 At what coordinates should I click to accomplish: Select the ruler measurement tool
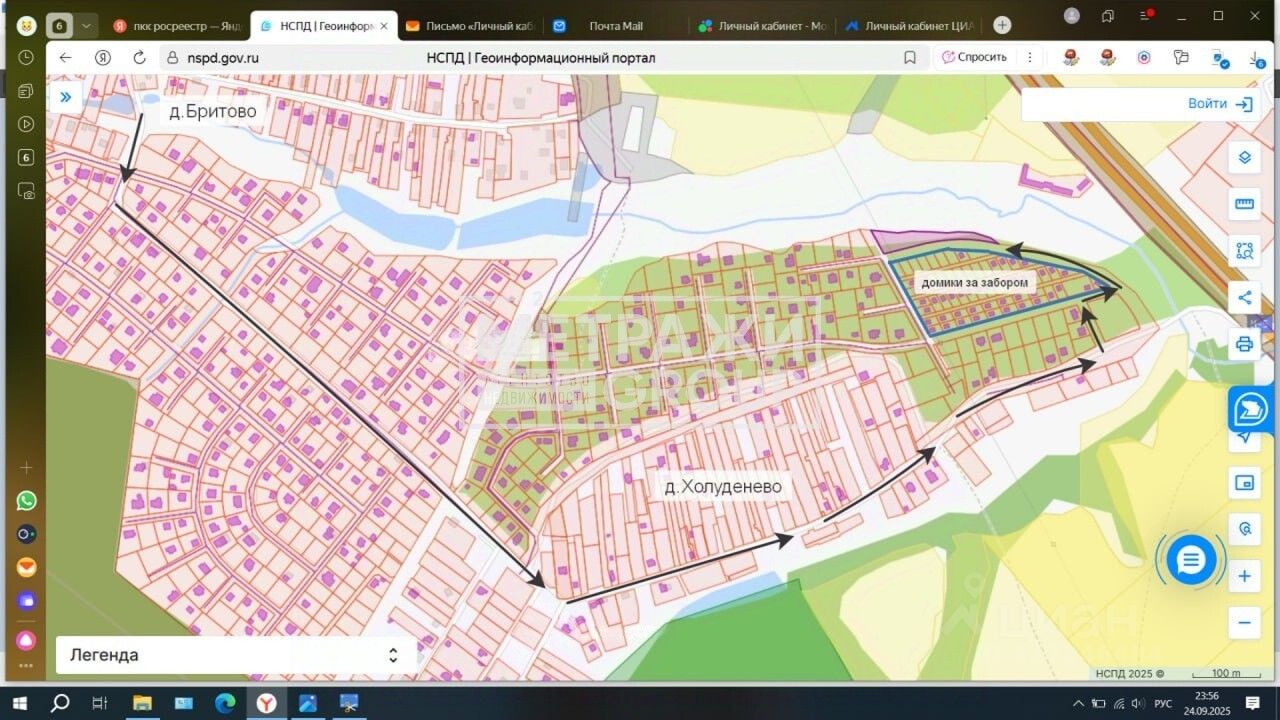click(x=1244, y=205)
